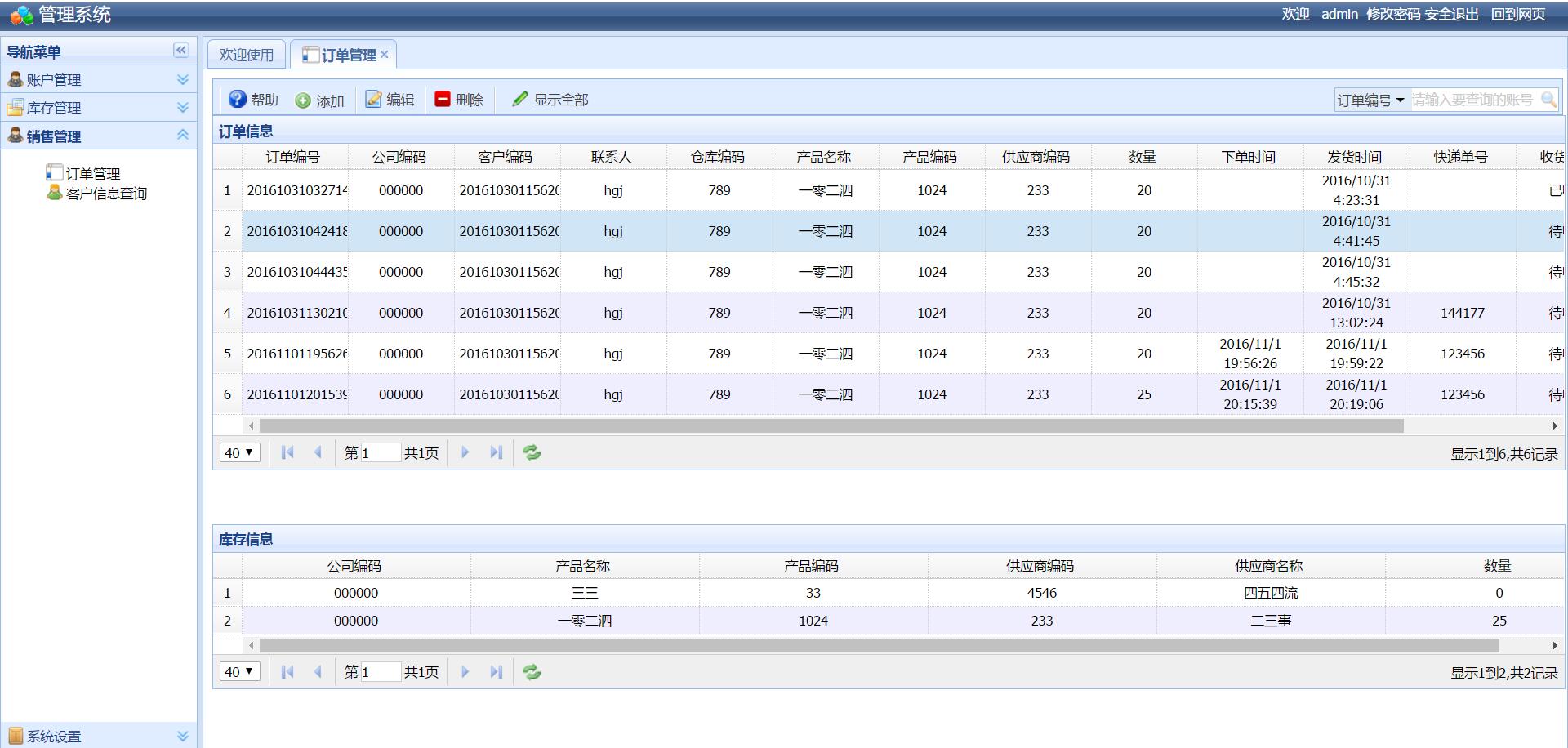
Task: Click the 2016/11/1 19:56:26 order time cell
Action: [x=1250, y=354]
